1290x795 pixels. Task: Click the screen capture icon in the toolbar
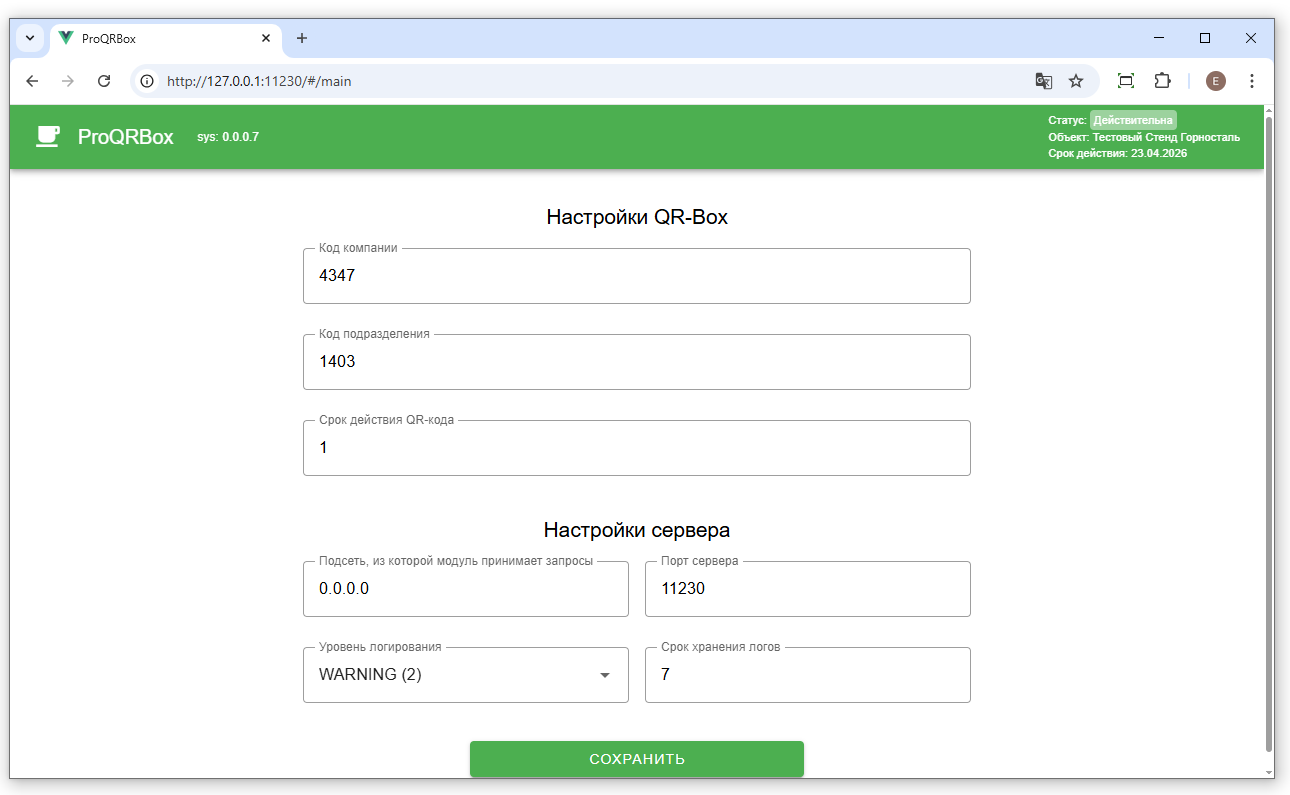[x=1126, y=81]
